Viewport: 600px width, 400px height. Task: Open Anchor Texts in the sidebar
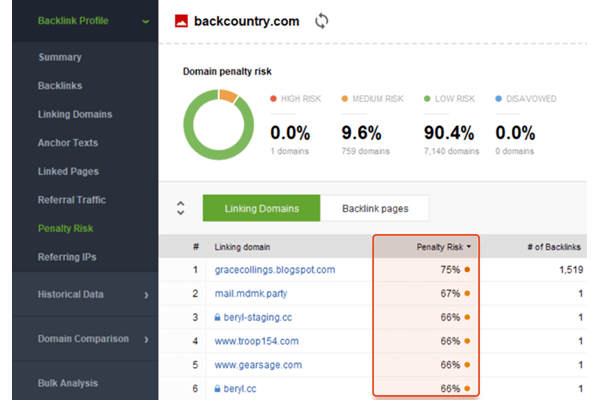coord(68,143)
